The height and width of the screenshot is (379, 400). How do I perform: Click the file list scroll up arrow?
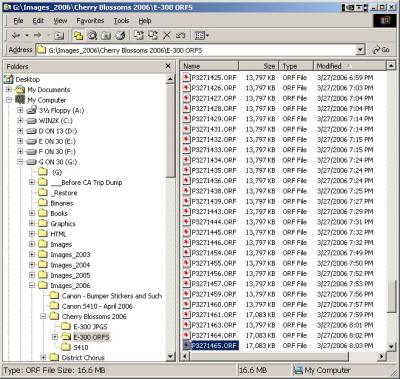[x=391, y=66]
